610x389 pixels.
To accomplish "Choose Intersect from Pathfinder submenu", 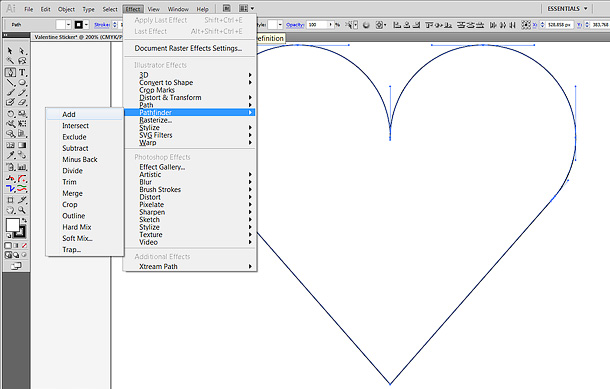I will [x=84, y=126].
